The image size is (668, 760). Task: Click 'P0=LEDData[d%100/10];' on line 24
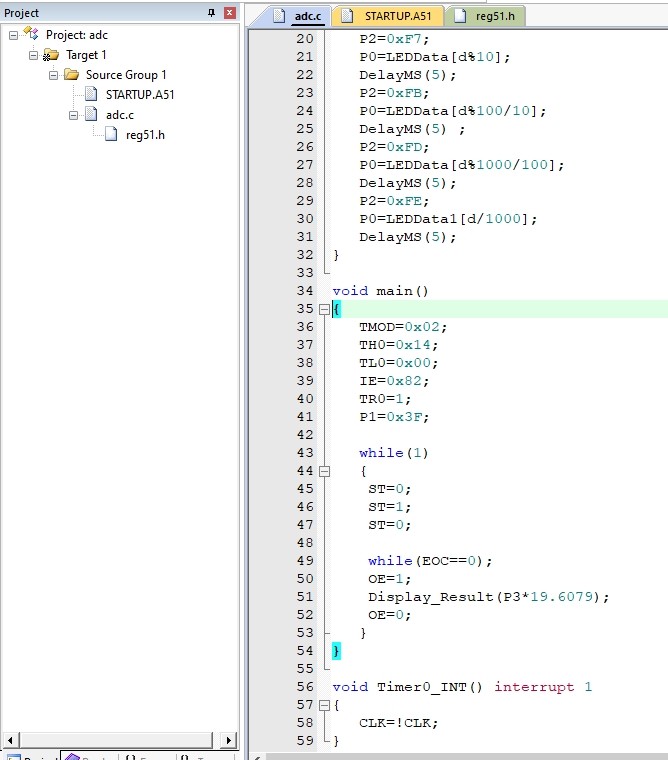452,111
